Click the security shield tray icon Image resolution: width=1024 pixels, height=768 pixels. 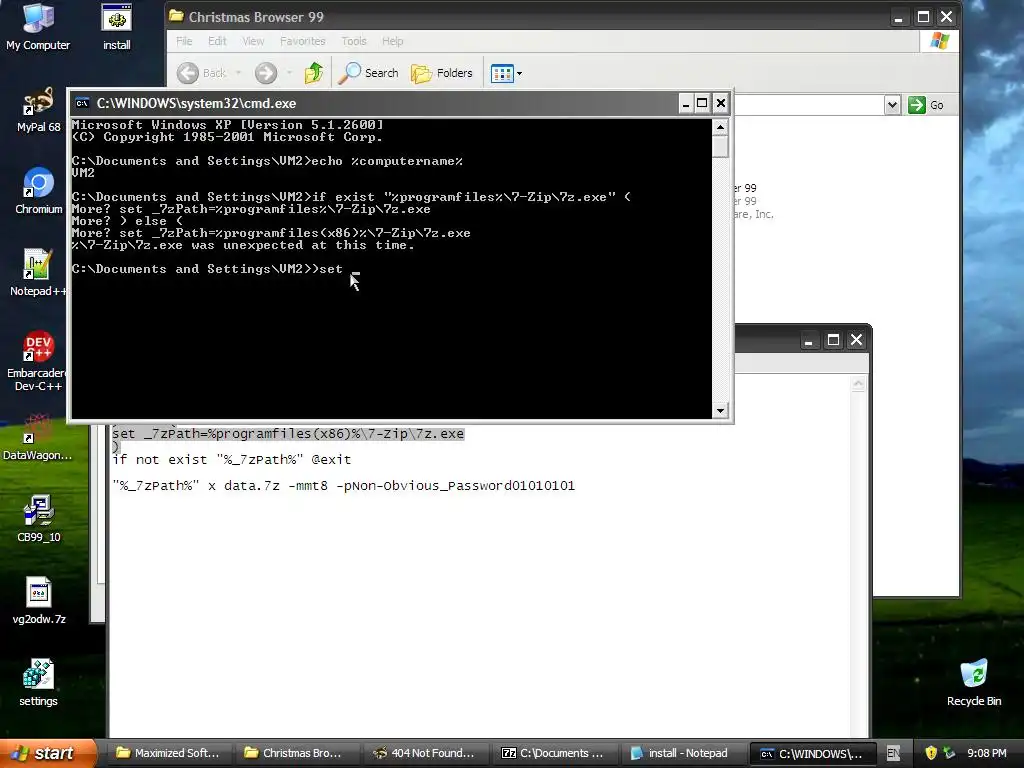(931, 753)
